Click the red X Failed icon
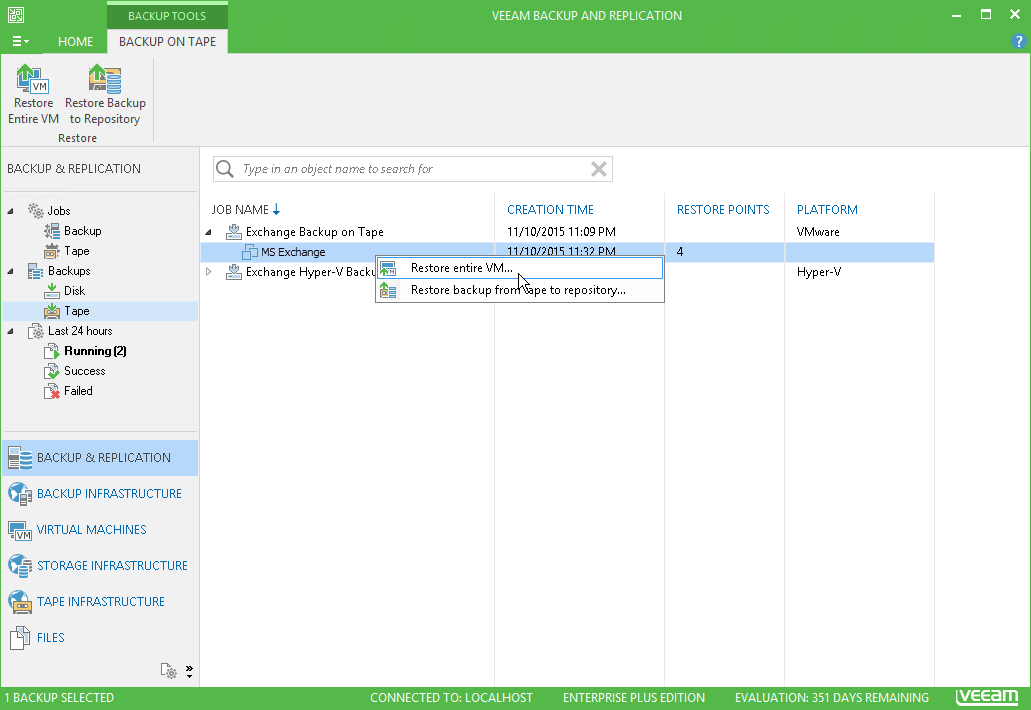This screenshot has width=1031, height=710. pyautogui.click(x=52, y=391)
